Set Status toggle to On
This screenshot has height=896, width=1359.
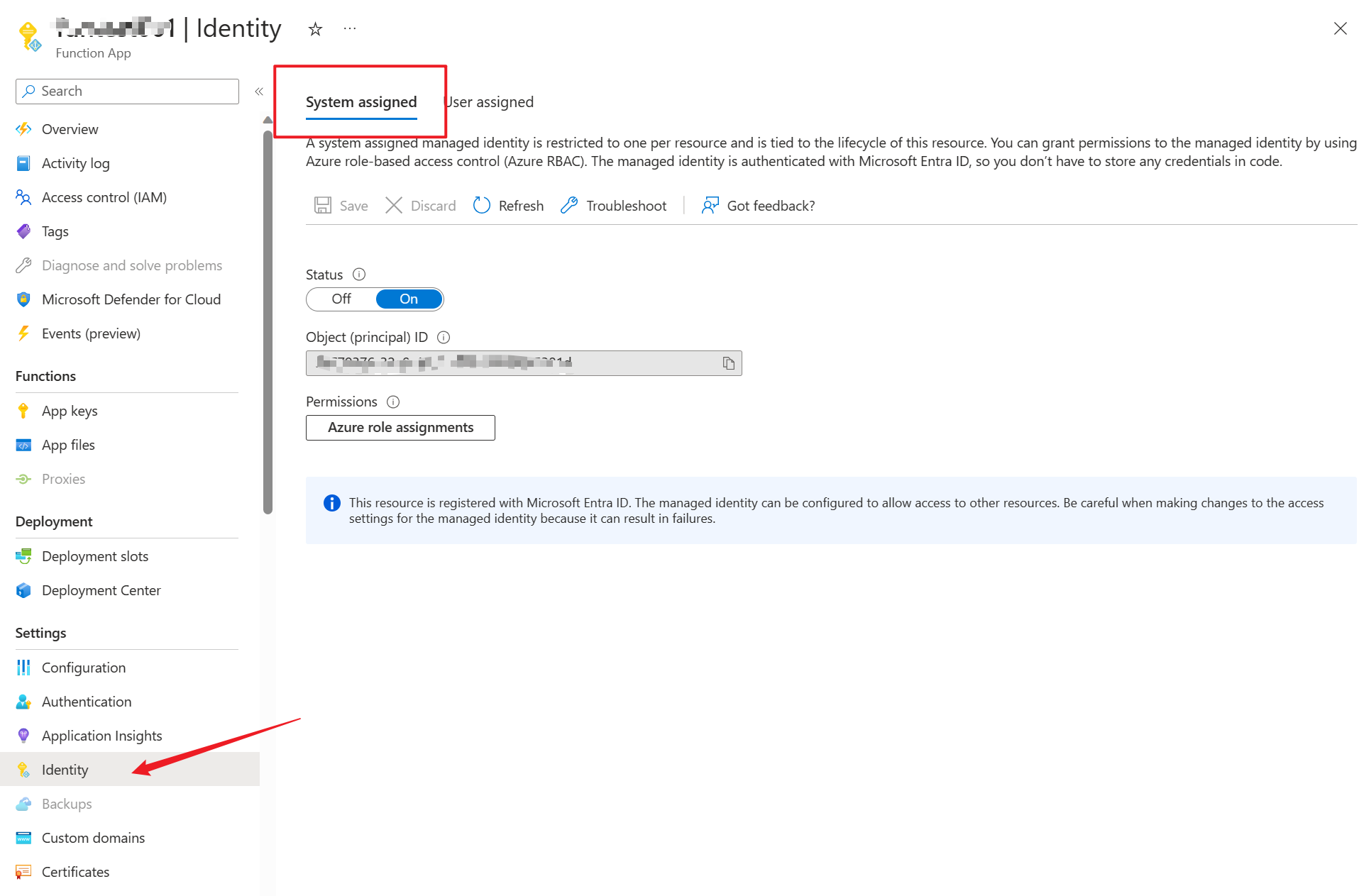tap(409, 299)
